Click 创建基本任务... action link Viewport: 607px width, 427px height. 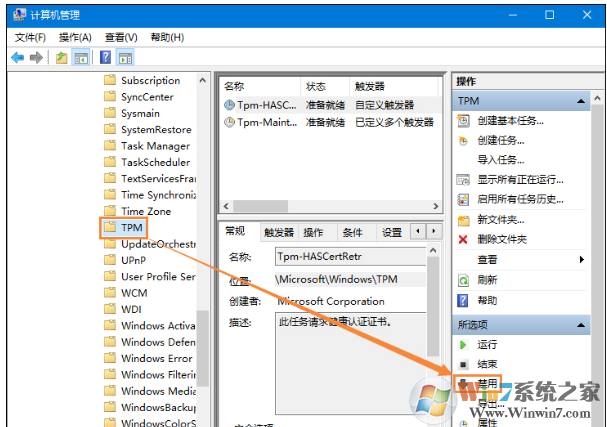[510, 121]
